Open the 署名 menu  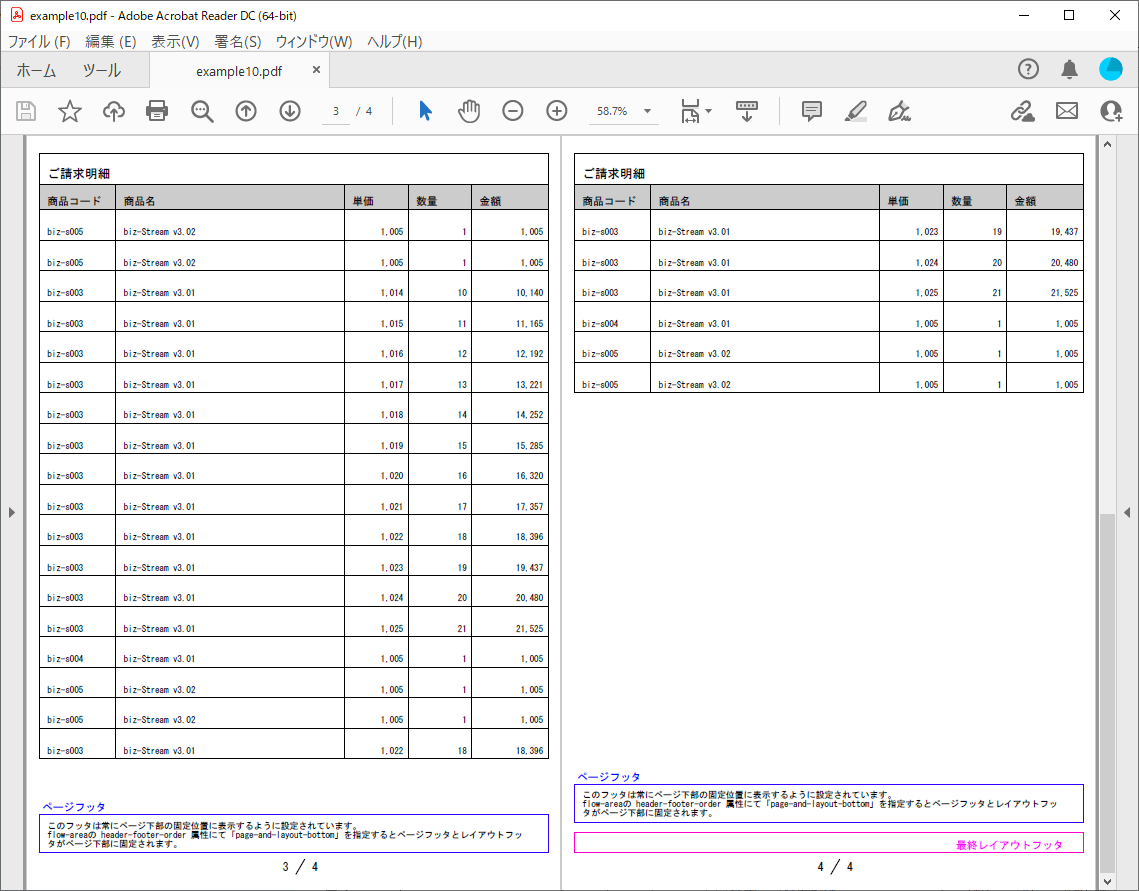coord(238,41)
